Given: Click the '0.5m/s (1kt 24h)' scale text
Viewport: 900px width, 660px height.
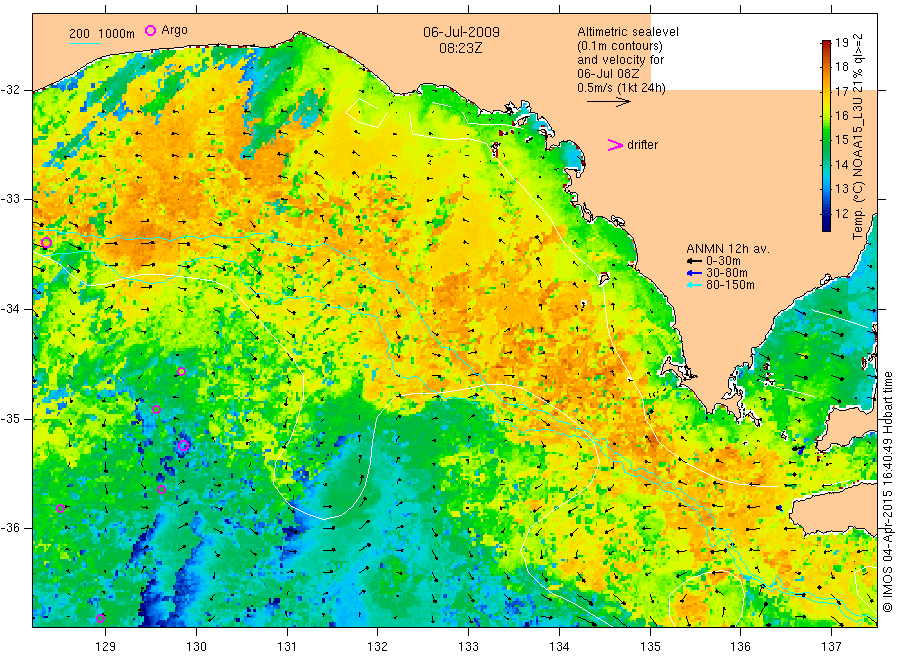Looking at the screenshot, I should point(622,88).
